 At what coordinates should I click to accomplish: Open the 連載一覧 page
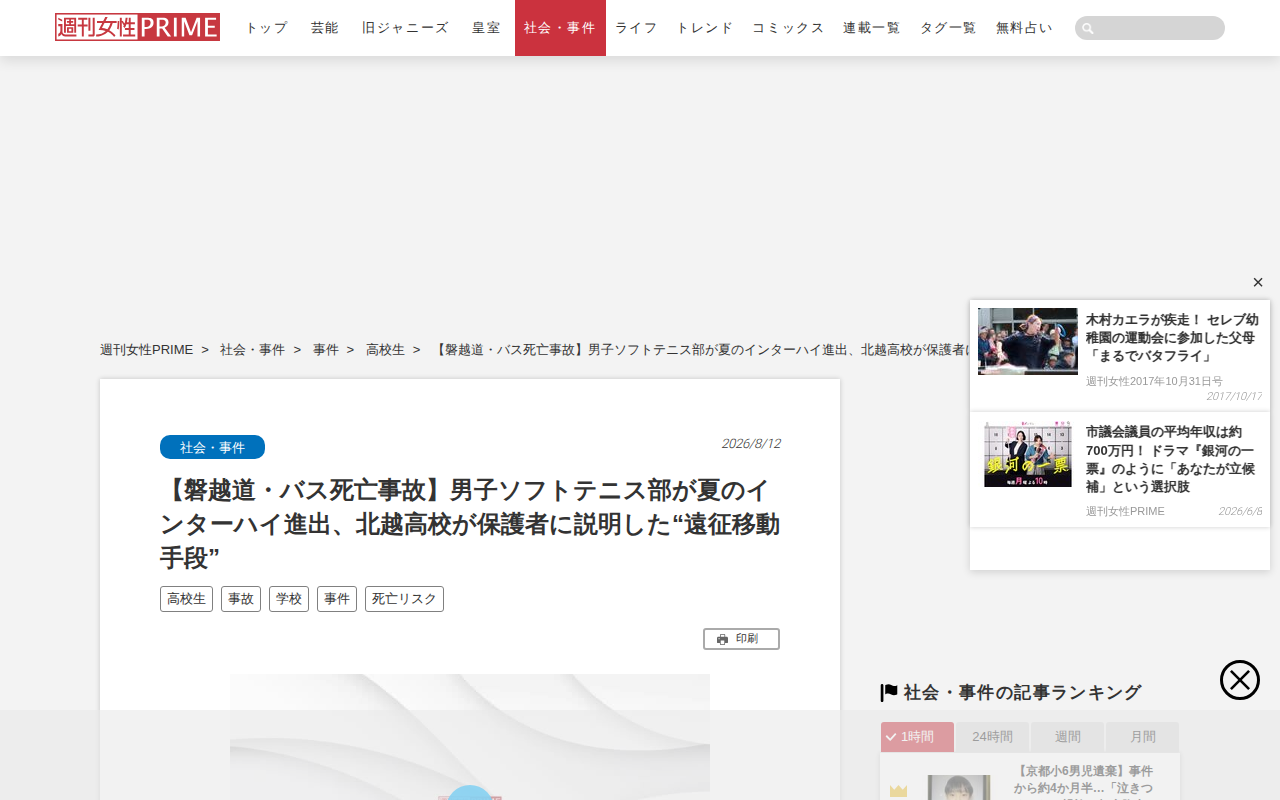871,28
